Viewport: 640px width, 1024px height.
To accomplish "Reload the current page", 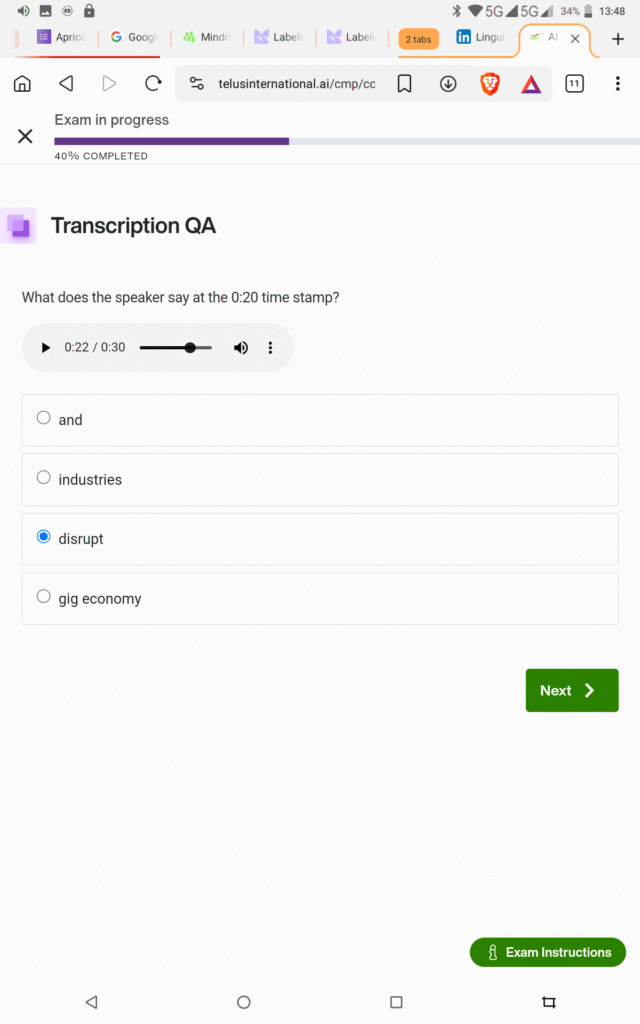I will point(153,84).
